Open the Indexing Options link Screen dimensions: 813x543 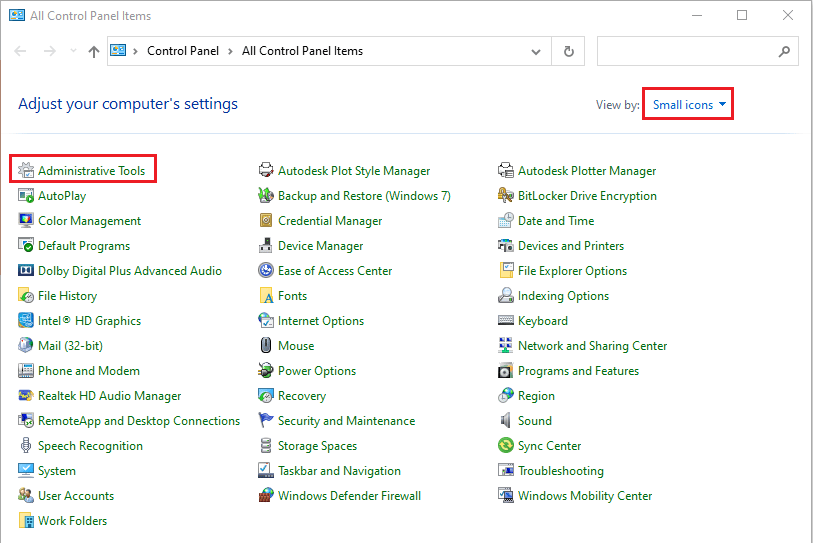(563, 296)
